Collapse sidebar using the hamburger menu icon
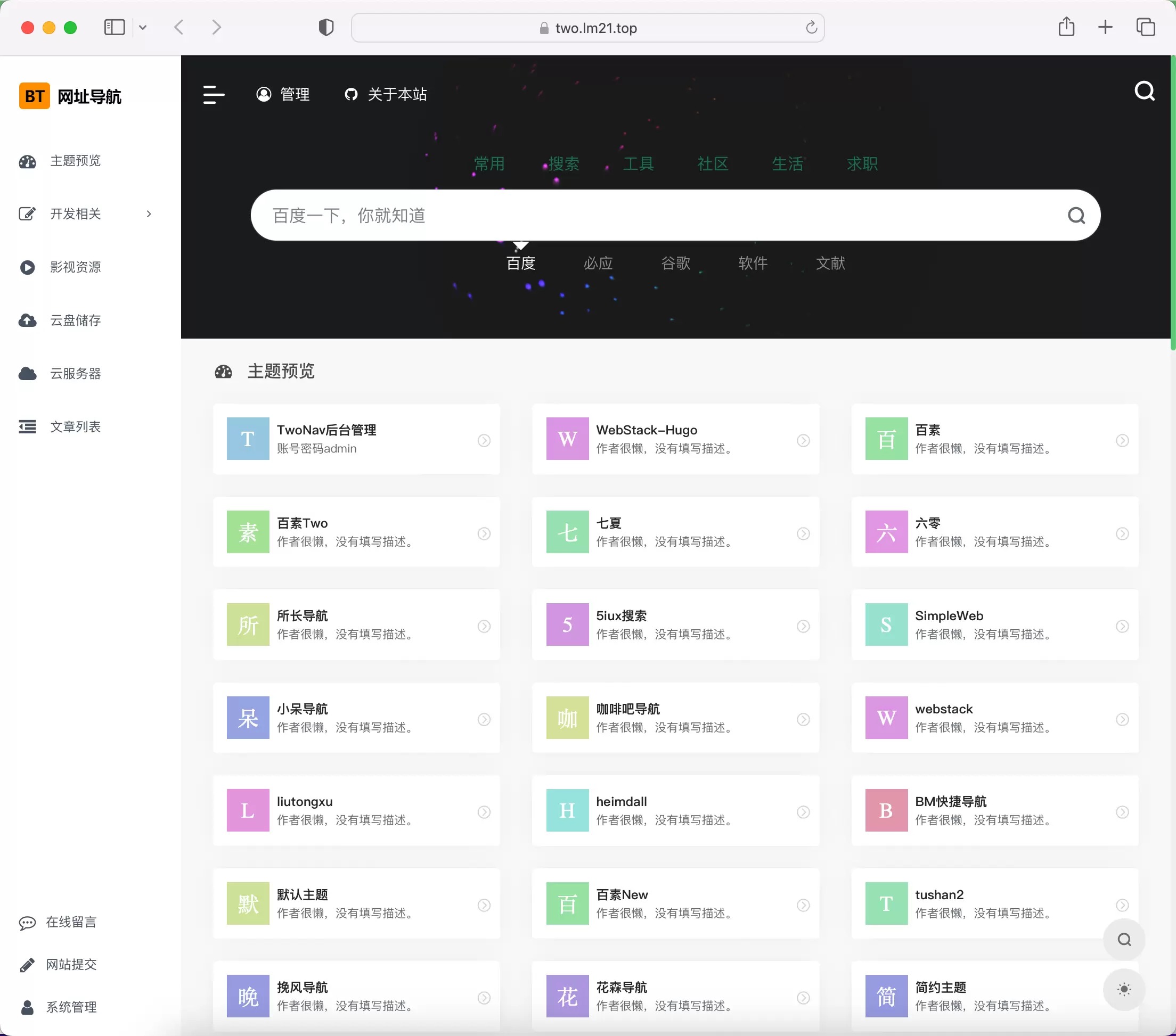 click(214, 94)
